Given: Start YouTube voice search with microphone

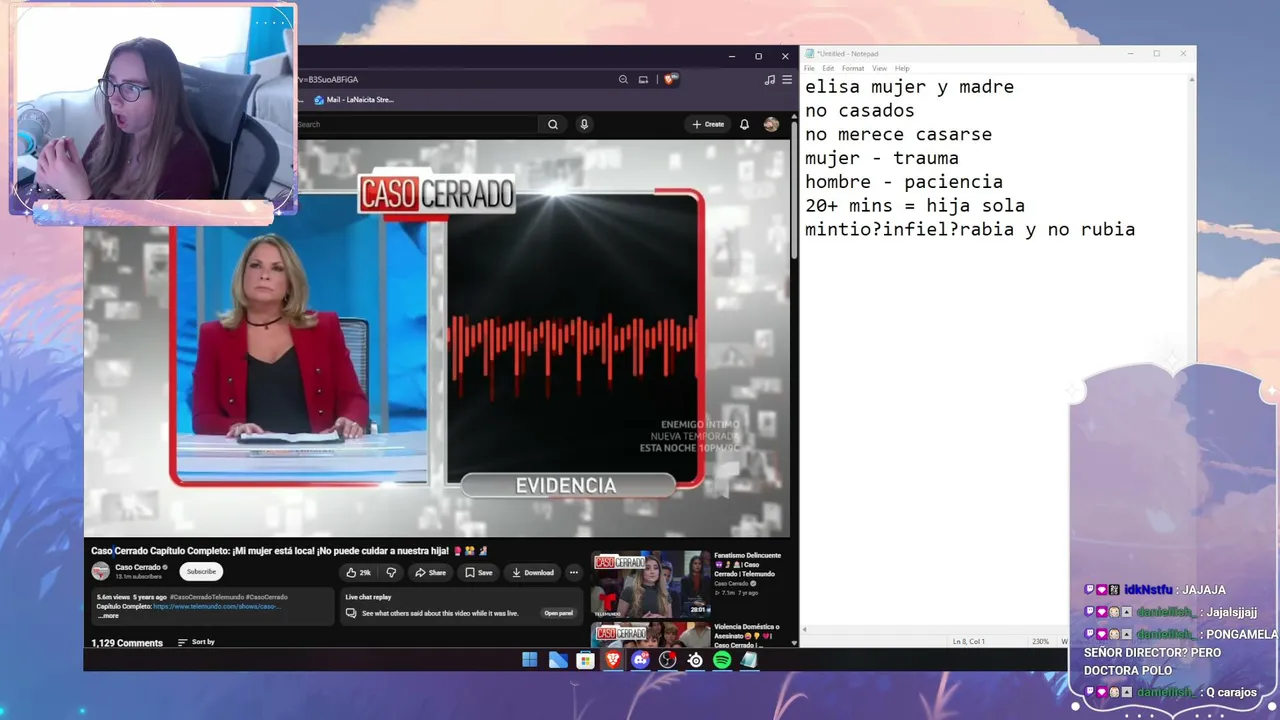Looking at the screenshot, I should click(x=584, y=124).
